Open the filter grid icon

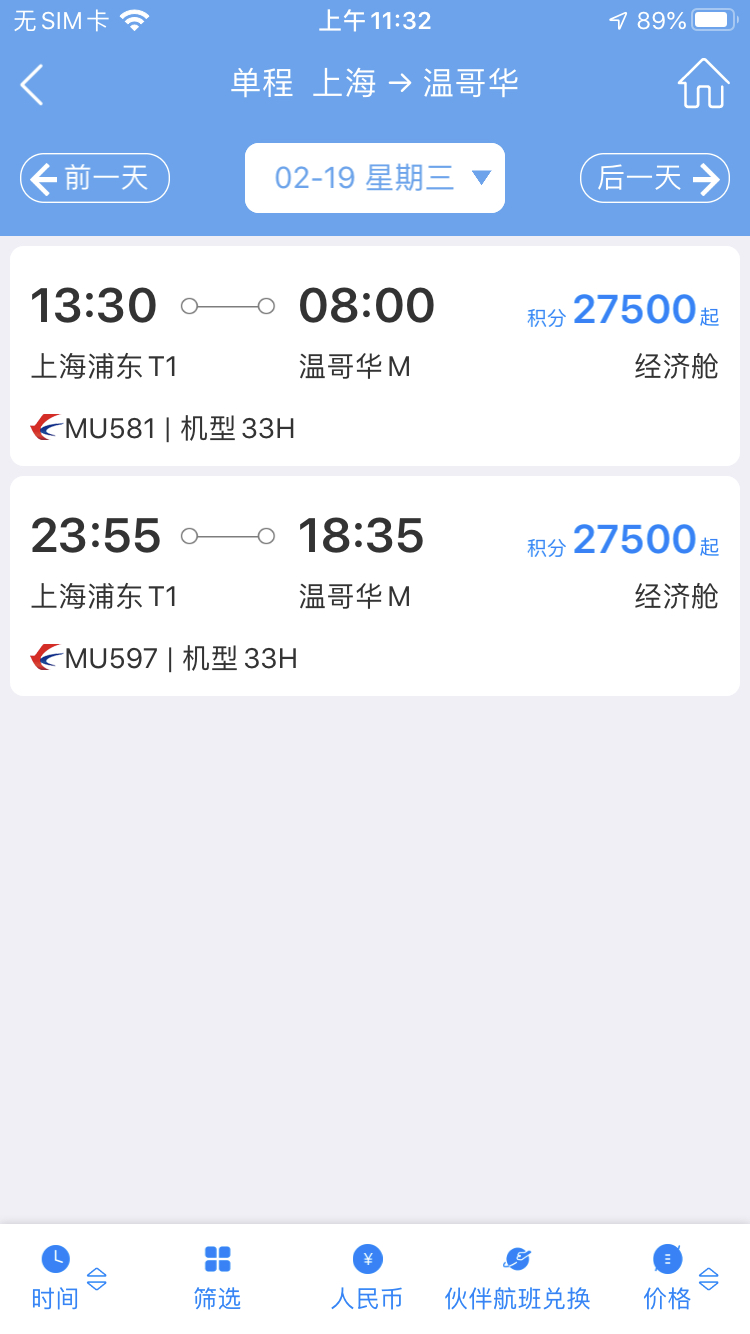[x=217, y=1258]
